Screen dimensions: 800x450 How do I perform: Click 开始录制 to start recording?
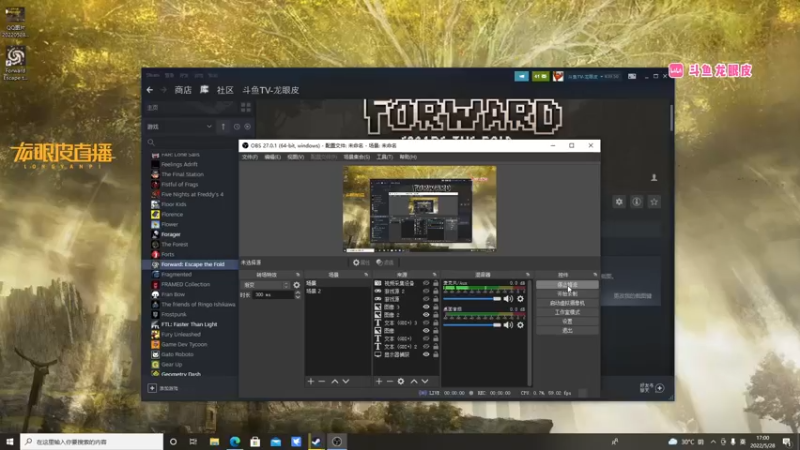click(567, 294)
